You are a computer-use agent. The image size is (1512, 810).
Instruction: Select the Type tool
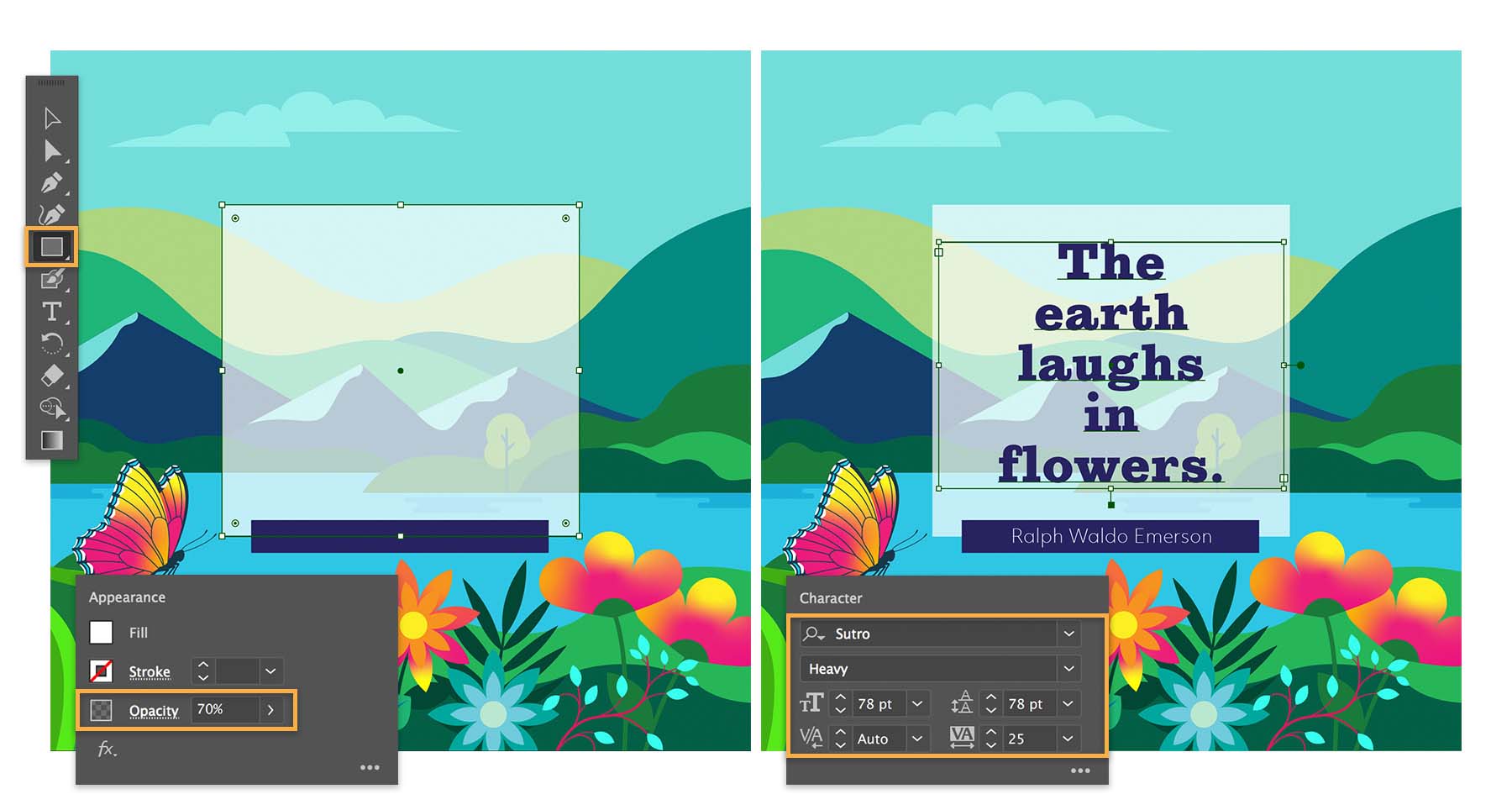pos(52,312)
